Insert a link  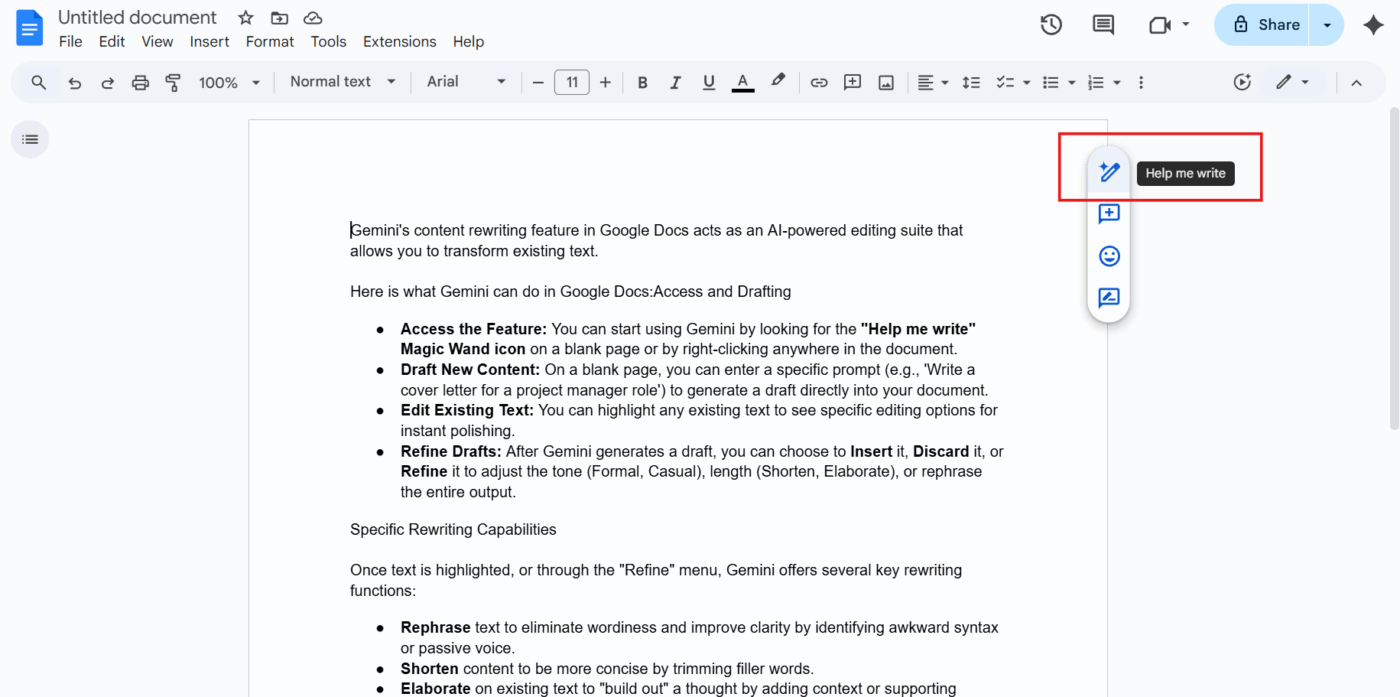819,82
